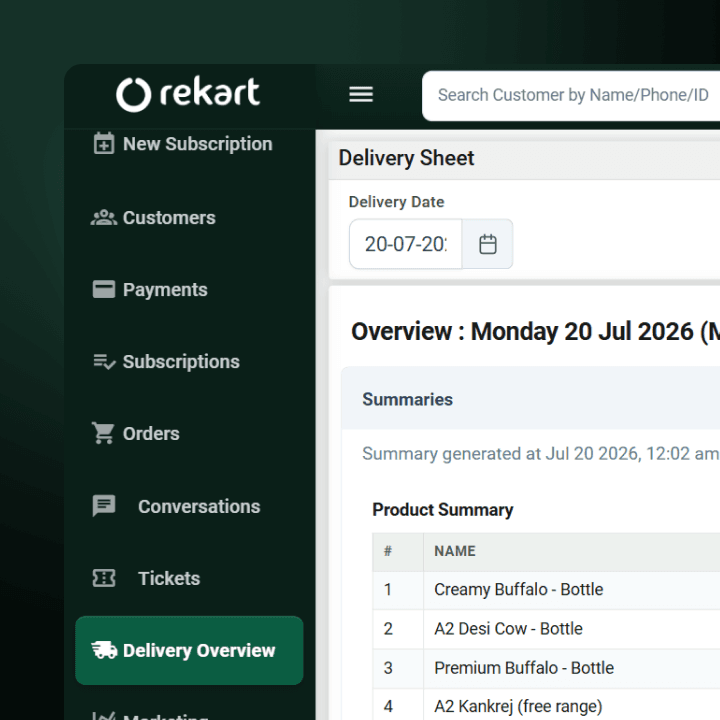Click the Delivery Sheet heading

pos(406,158)
